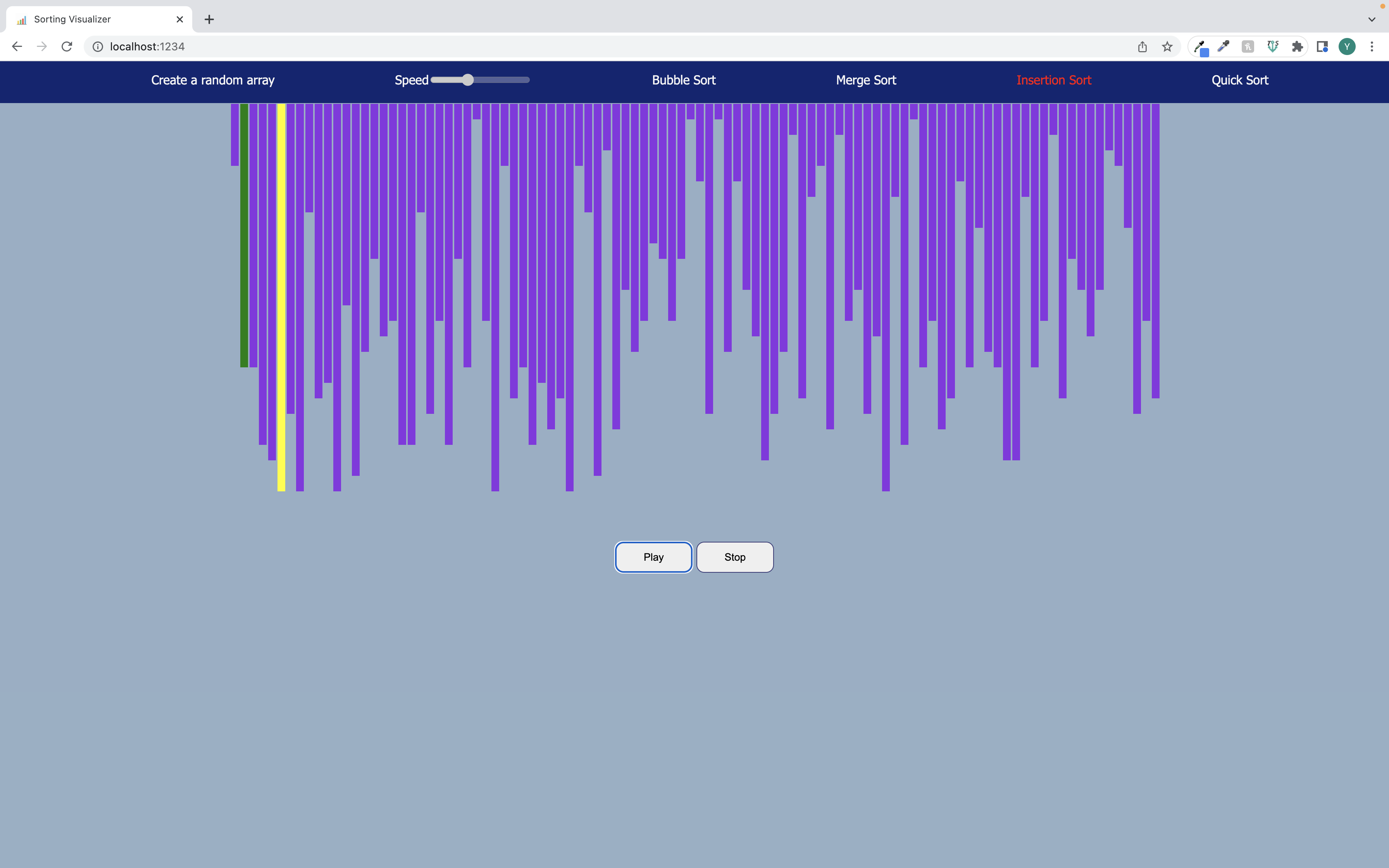Click the blue-square eyedropper color picker extension

tap(1200, 47)
